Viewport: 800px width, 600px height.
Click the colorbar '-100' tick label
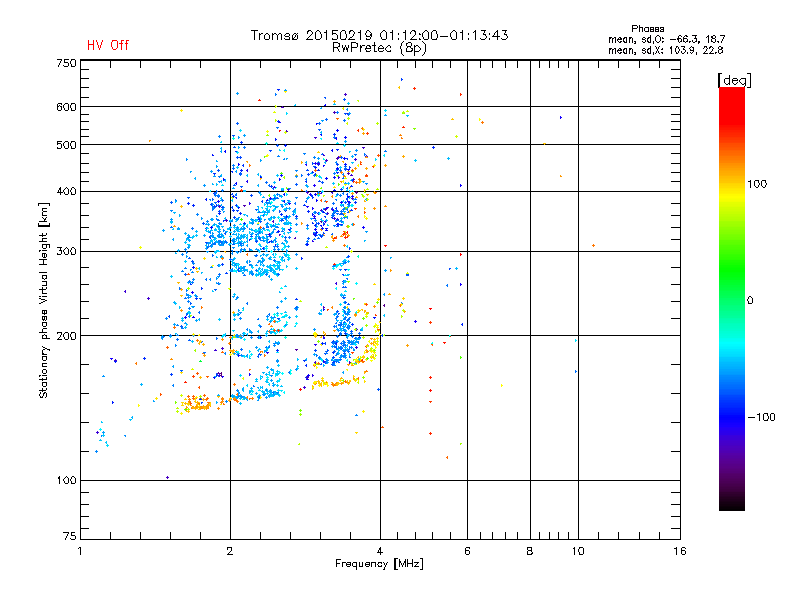tap(761, 417)
